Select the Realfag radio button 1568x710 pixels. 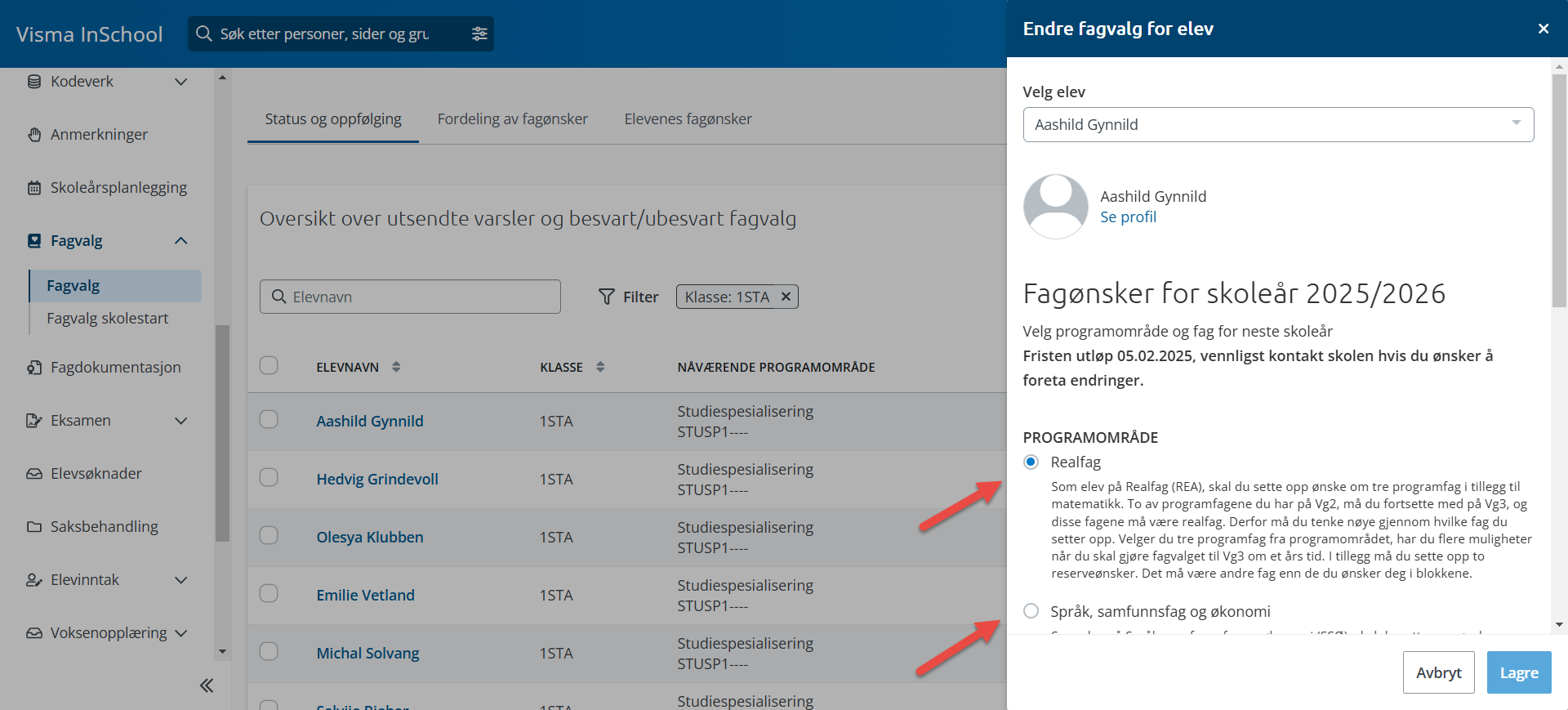tap(1031, 462)
